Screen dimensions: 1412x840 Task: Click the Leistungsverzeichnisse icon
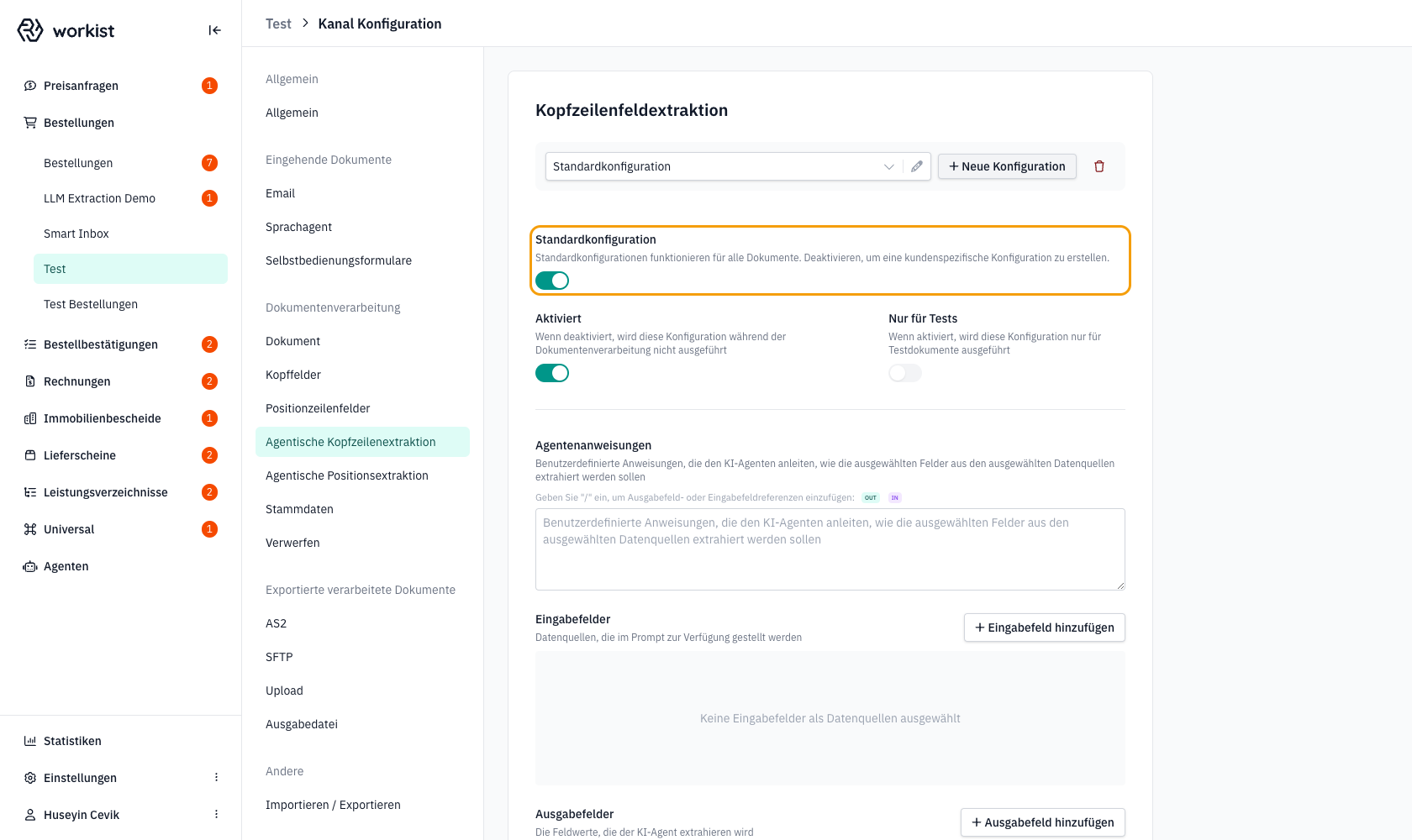[30, 492]
